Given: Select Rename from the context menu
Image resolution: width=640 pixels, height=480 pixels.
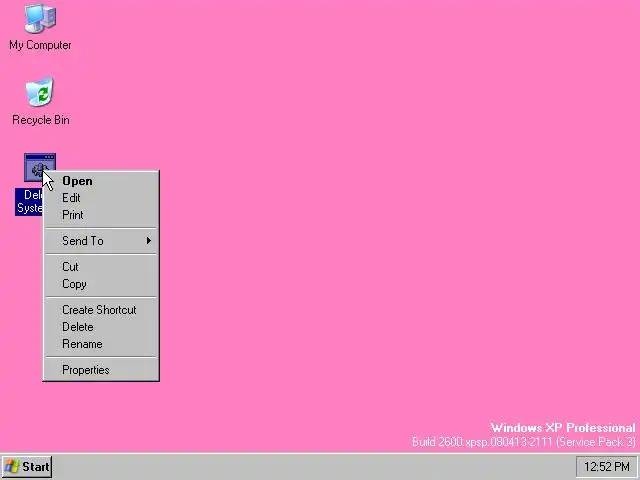Looking at the screenshot, I should point(101,344).
